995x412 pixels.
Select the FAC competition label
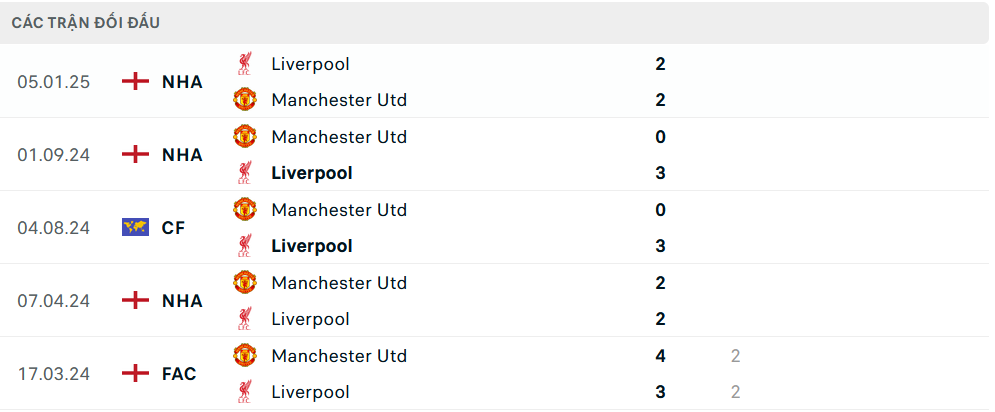[179, 374]
